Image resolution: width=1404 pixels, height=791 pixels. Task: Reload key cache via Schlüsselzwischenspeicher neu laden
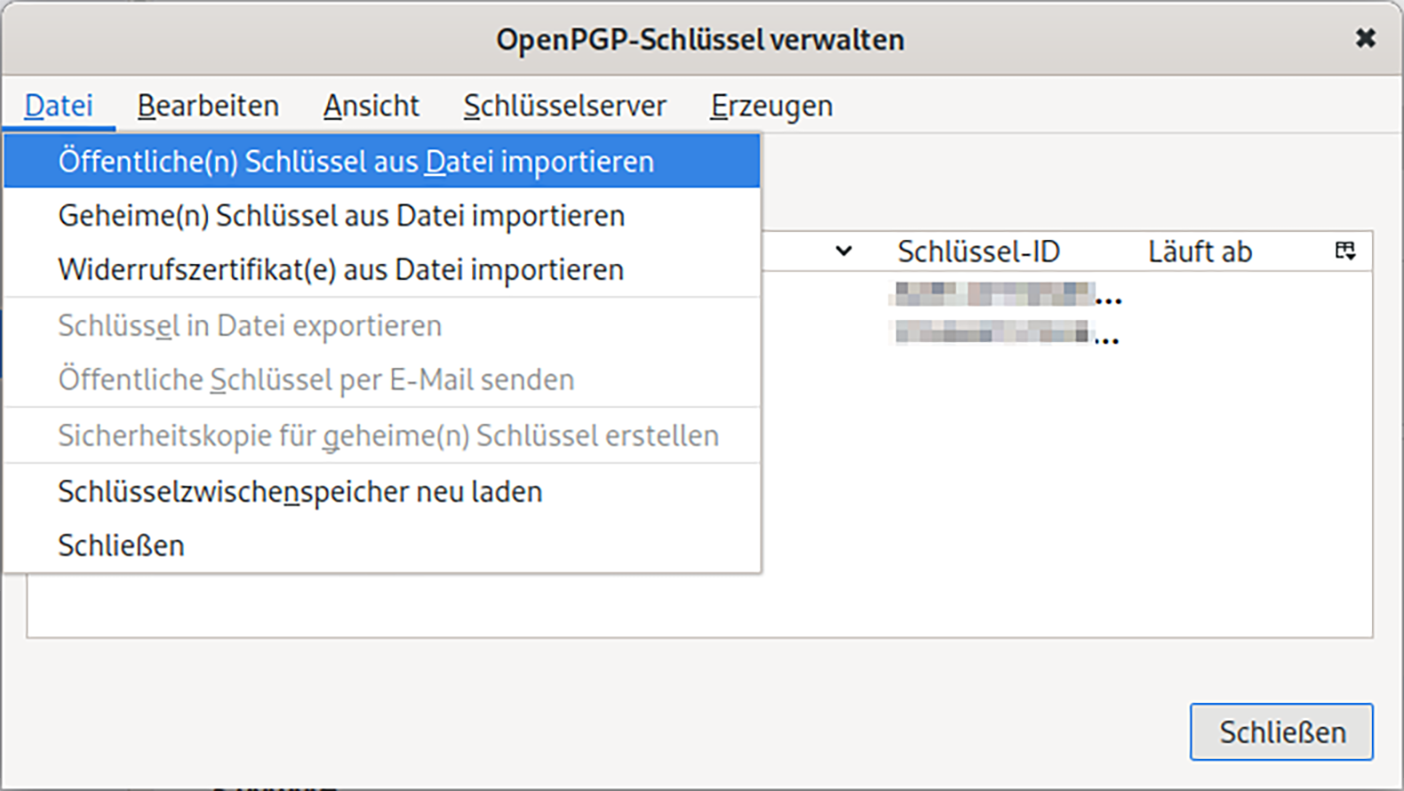click(x=300, y=492)
